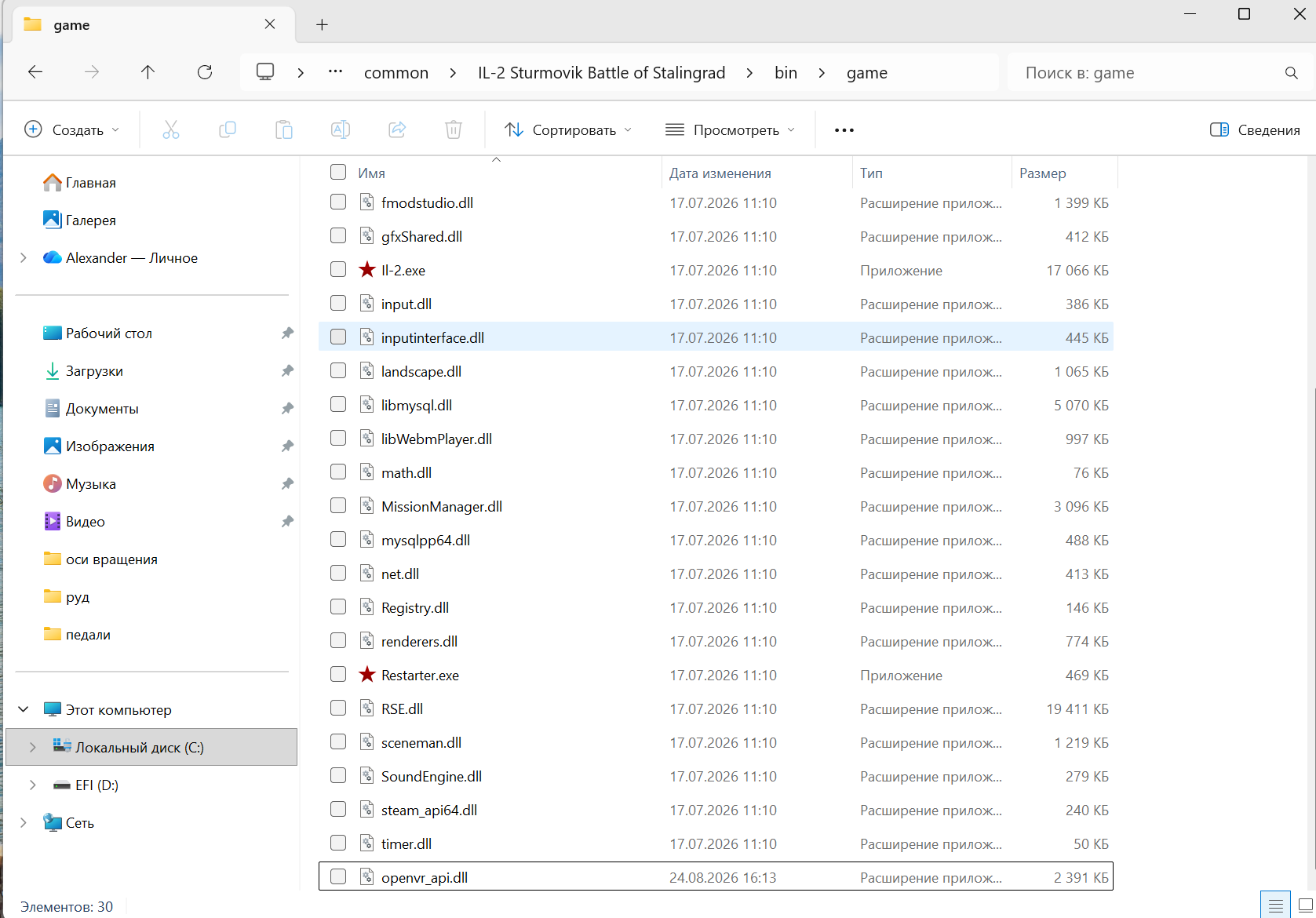Open the Просмотреть dropdown menu
This screenshot has width=1316, height=918.
point(731,129)
